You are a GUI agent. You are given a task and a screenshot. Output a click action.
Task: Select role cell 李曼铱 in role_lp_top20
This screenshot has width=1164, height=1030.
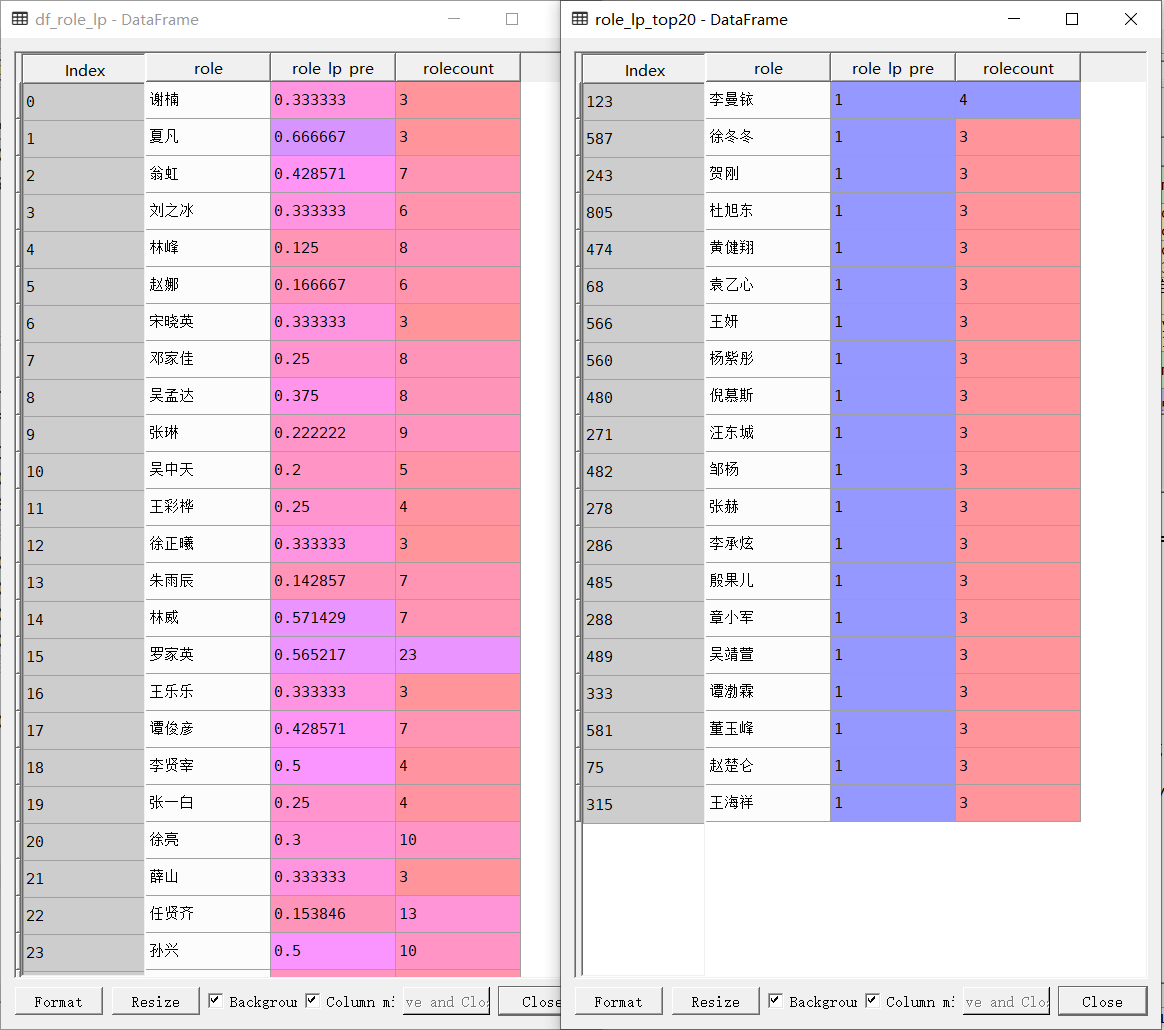[768, 100]
